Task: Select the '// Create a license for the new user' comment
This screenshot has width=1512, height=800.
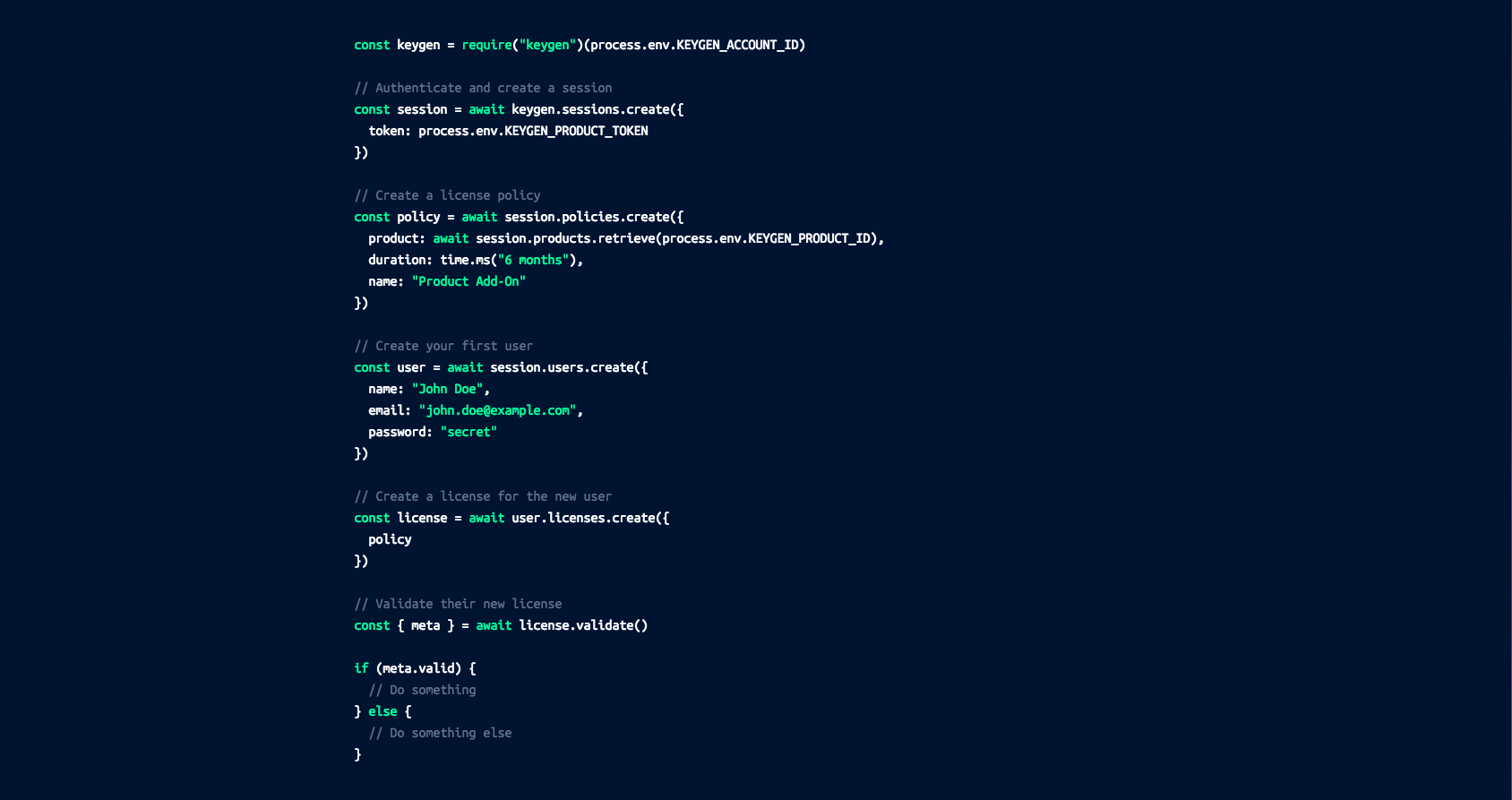Action: [483, 496]
